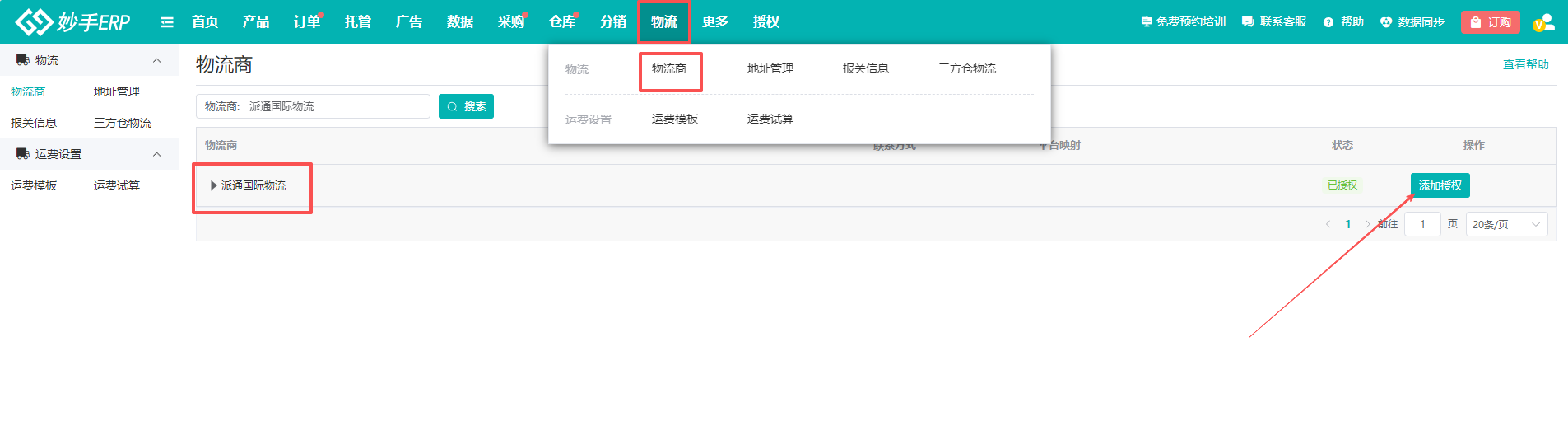Click the 帮助 help icon
1568x440 pixels.
[1343, 22]
